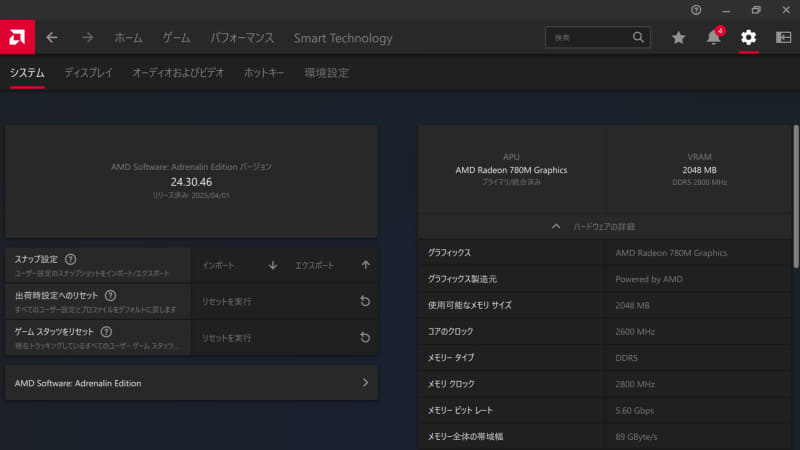Click help icon next to スナップ設定

coord(70,259)
